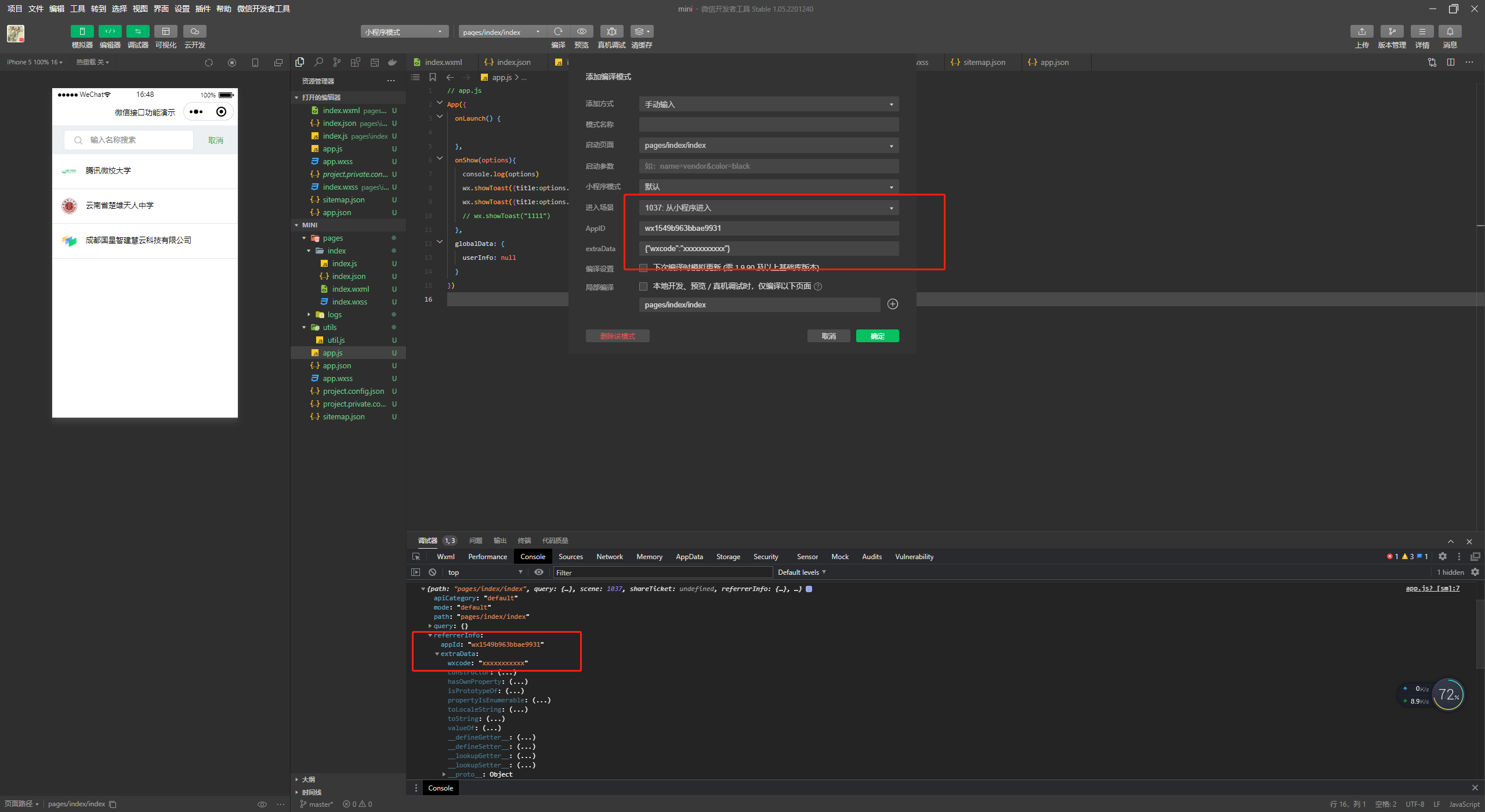Open the sitemap.json editor tab
This screenshot has height=812, width=1485.
click(984, 63)
